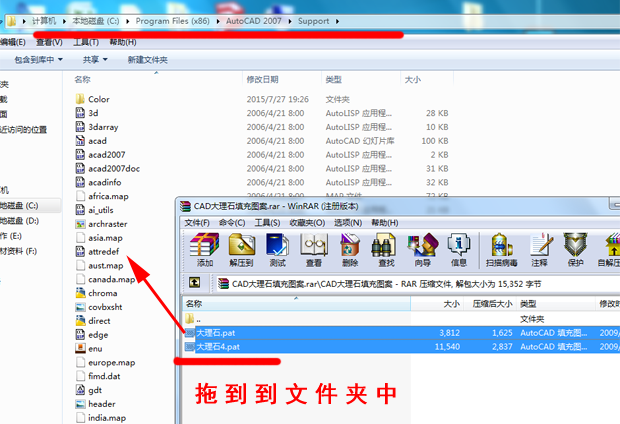This screenshot has width=620, height=424.
Task: Click the Find (查找) binoculars icon
Action: [386, 250]
